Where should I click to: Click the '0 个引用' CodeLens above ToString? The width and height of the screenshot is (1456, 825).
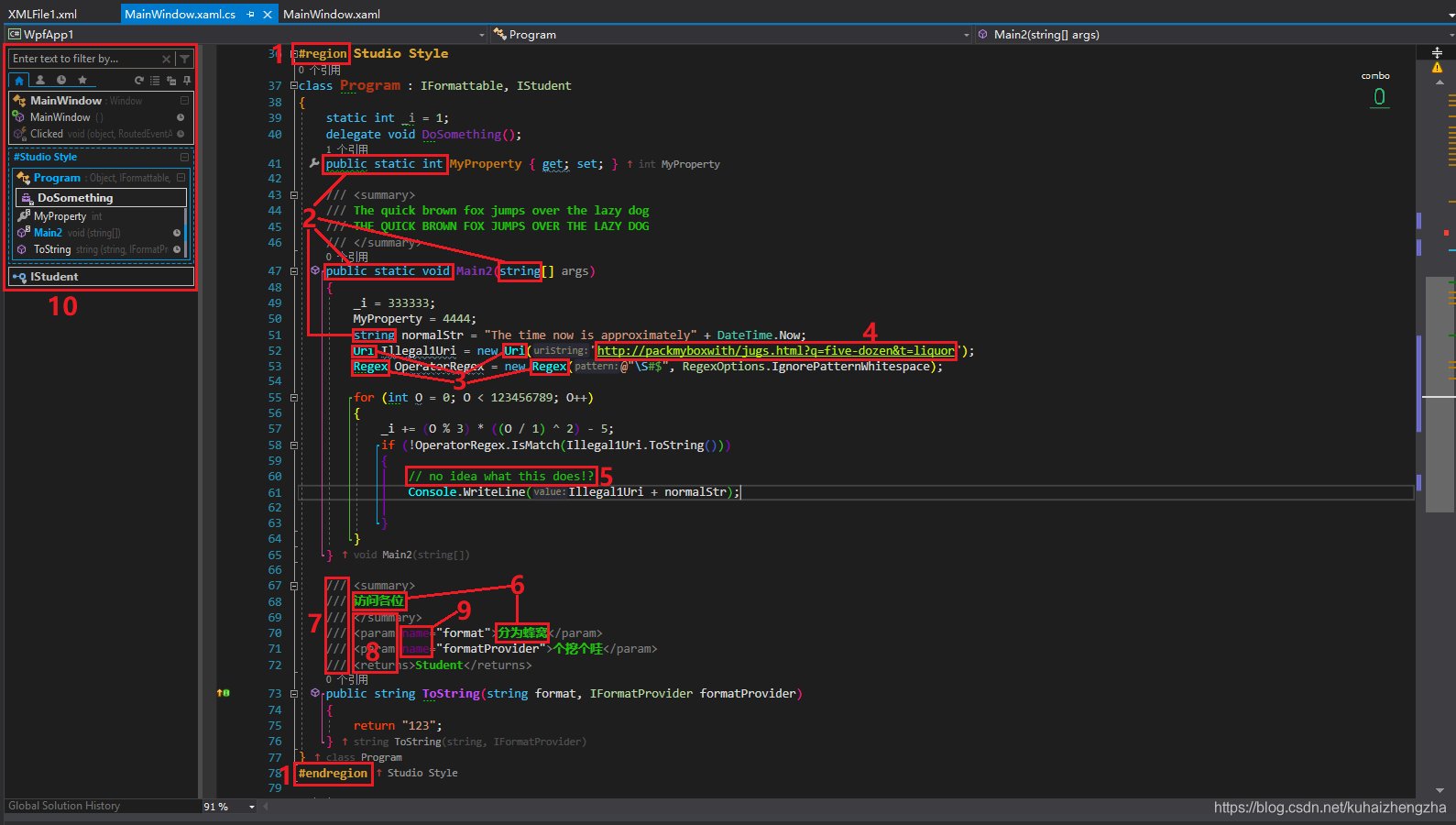tap(347, 679)
